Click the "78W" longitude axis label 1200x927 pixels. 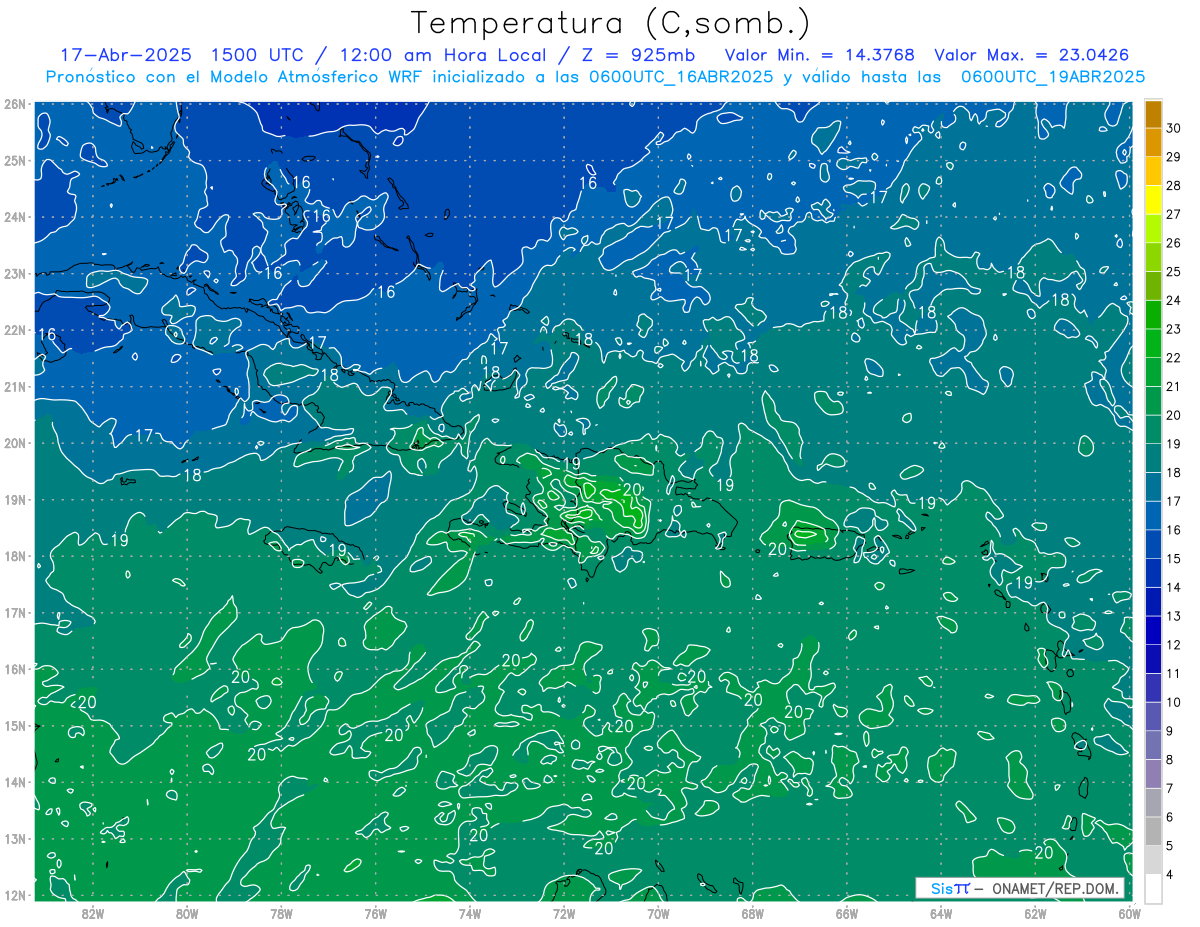(281, 913)
